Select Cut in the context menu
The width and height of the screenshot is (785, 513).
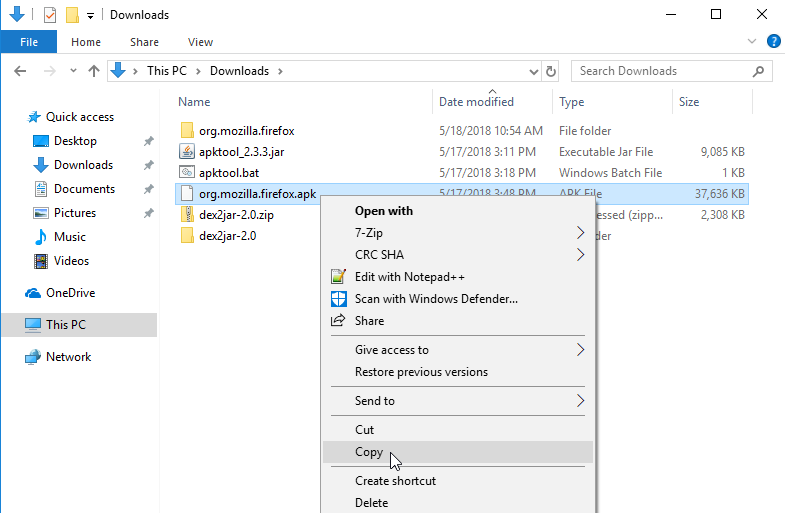(x=364, y=430)
